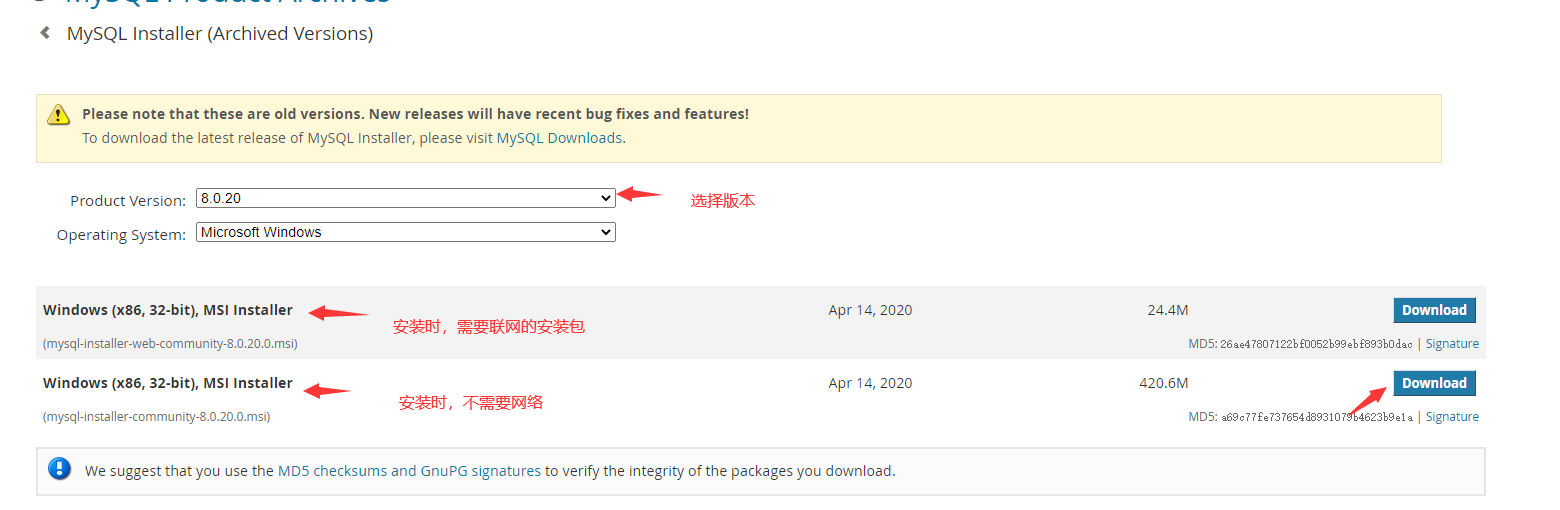The width and height of the screenshot is (1560, 510).
Task: Click the Product Version label
Action: pyautogui.click(x=128, y=201)
